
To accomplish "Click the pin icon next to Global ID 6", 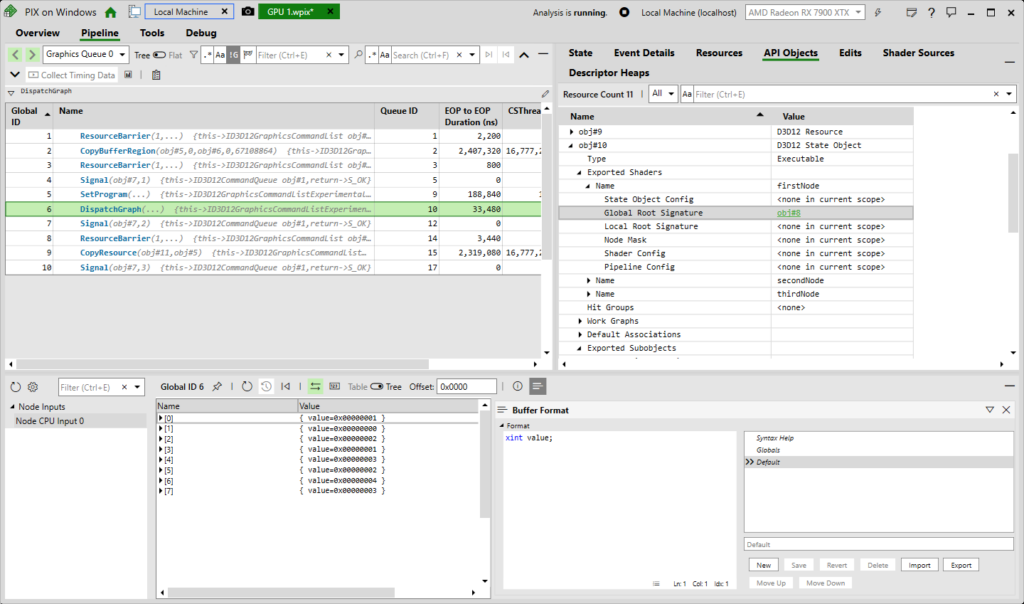I will [215, 386].
